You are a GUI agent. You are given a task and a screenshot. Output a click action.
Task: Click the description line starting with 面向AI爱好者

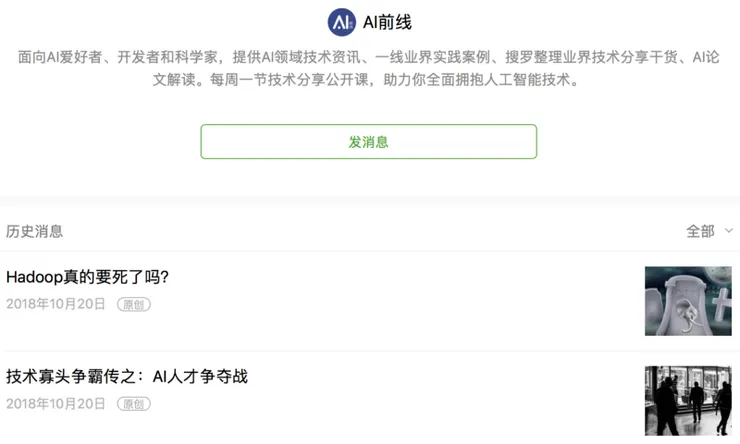pos(369,58)
